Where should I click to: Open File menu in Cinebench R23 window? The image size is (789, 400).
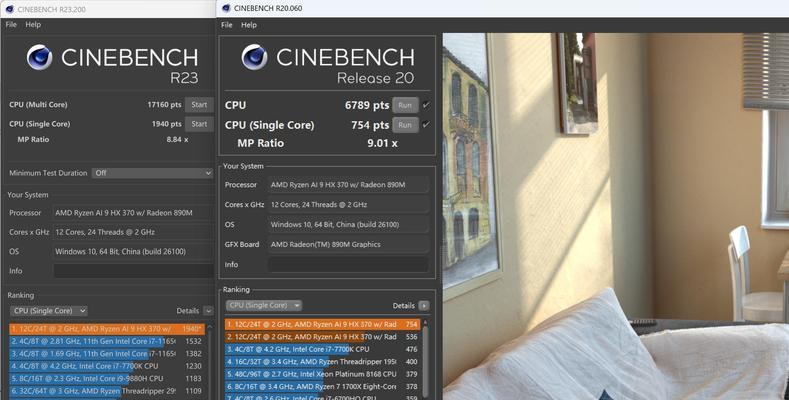[x=11, y=24]
